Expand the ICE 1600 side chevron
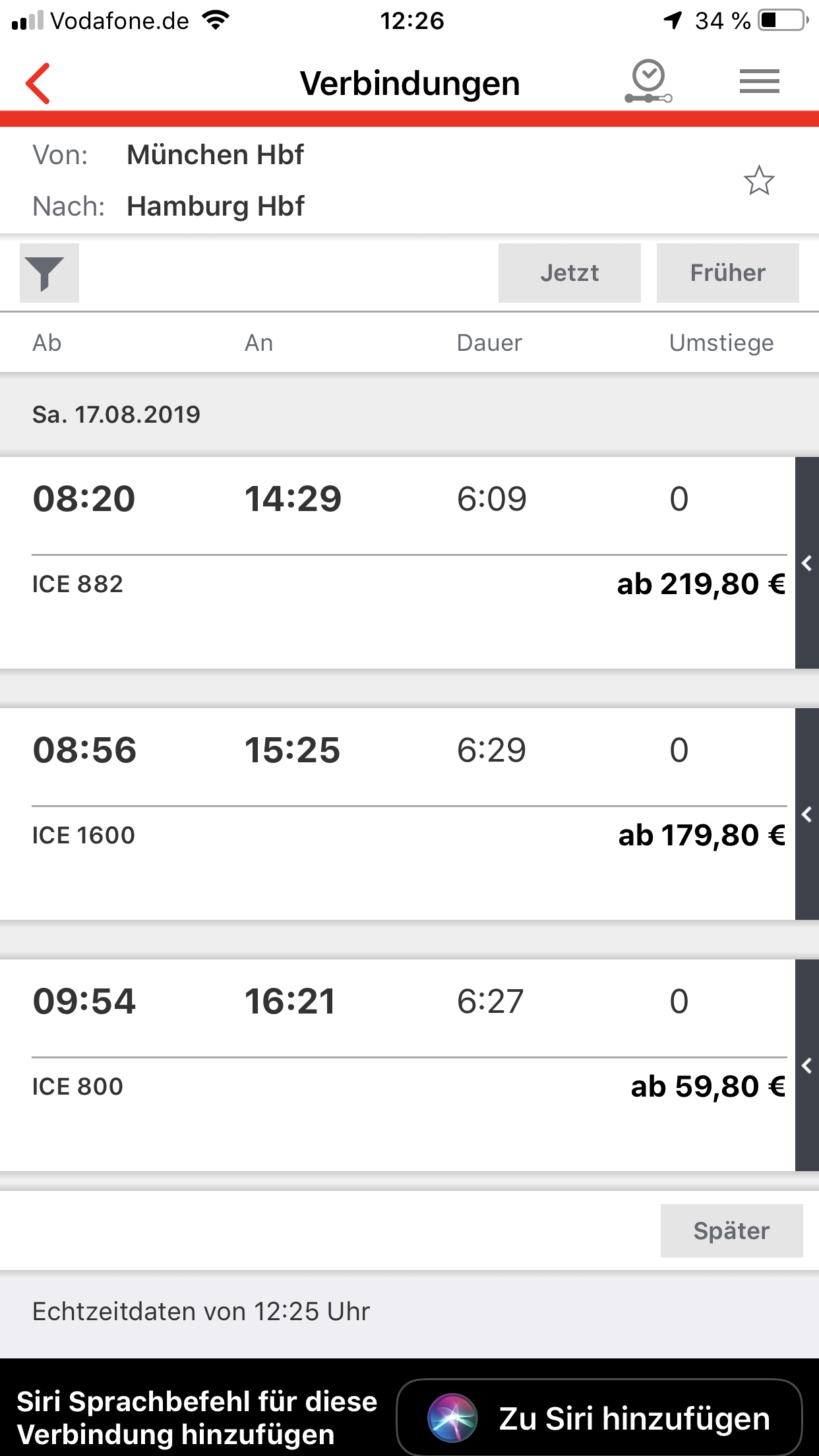Screen dimensions: 819x1456 pos(807,814)
